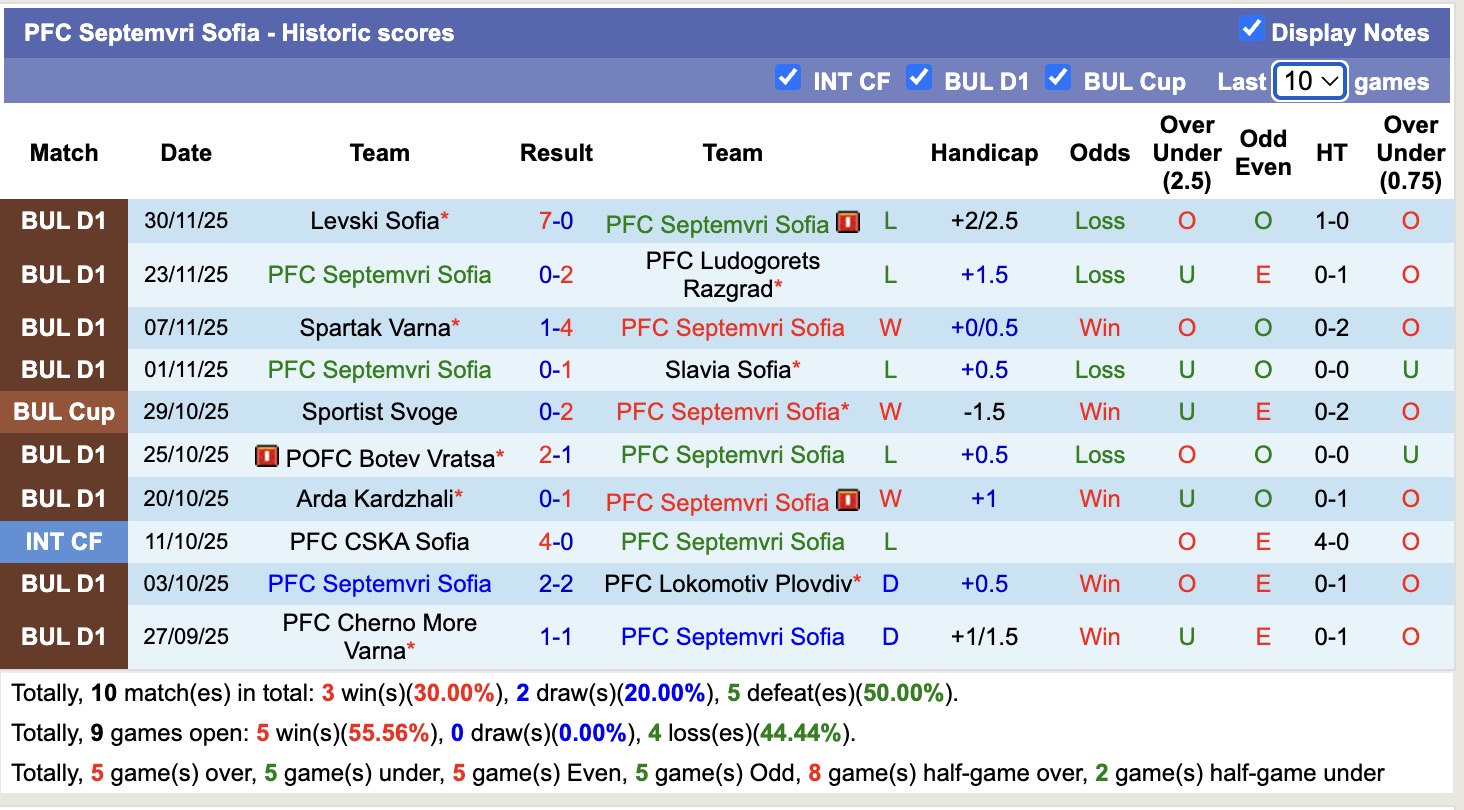Open the Last games count dropdown

click(x=1310, y=81)
